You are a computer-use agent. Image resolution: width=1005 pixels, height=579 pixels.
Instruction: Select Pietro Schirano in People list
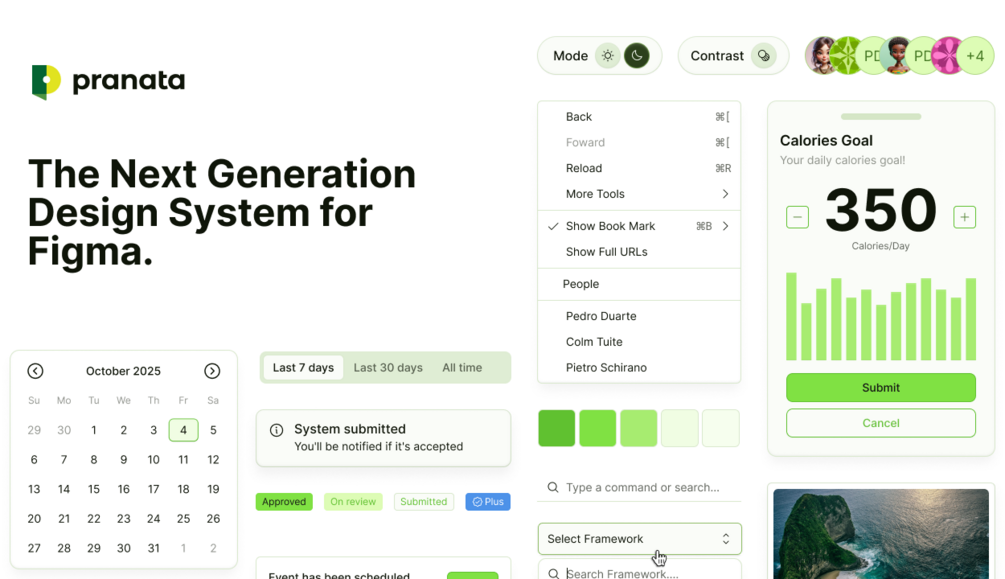tap(639, 367)
